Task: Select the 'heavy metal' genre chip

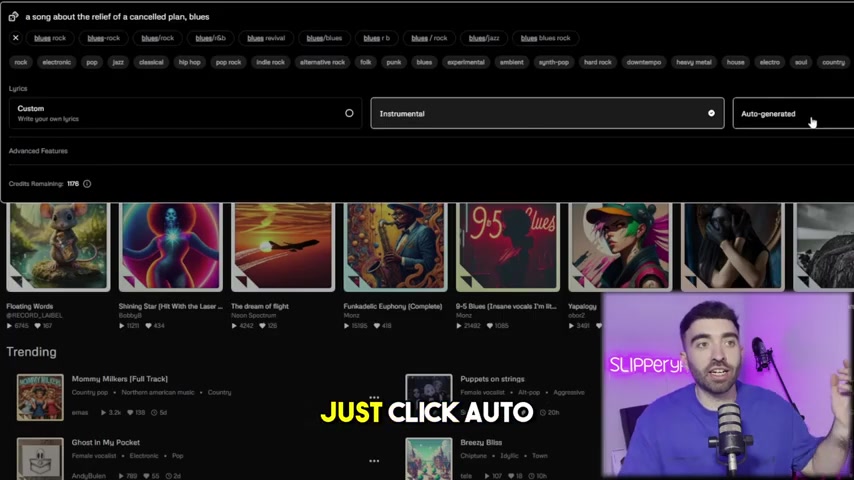Action: (x=694, y=62)
